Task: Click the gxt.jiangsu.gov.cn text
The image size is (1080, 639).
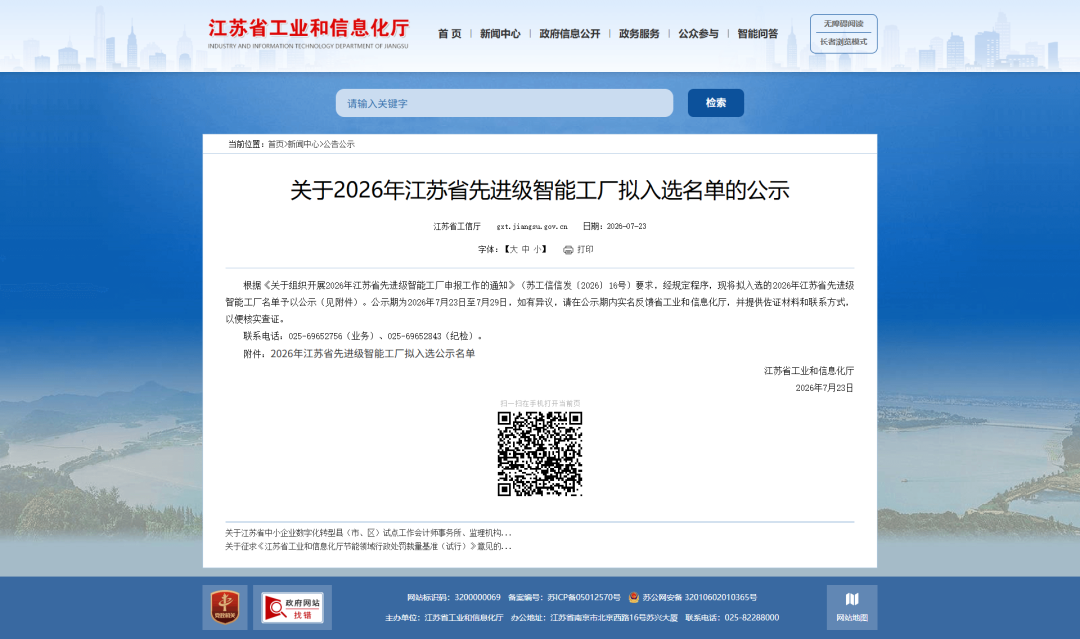Action: point(532,227)
